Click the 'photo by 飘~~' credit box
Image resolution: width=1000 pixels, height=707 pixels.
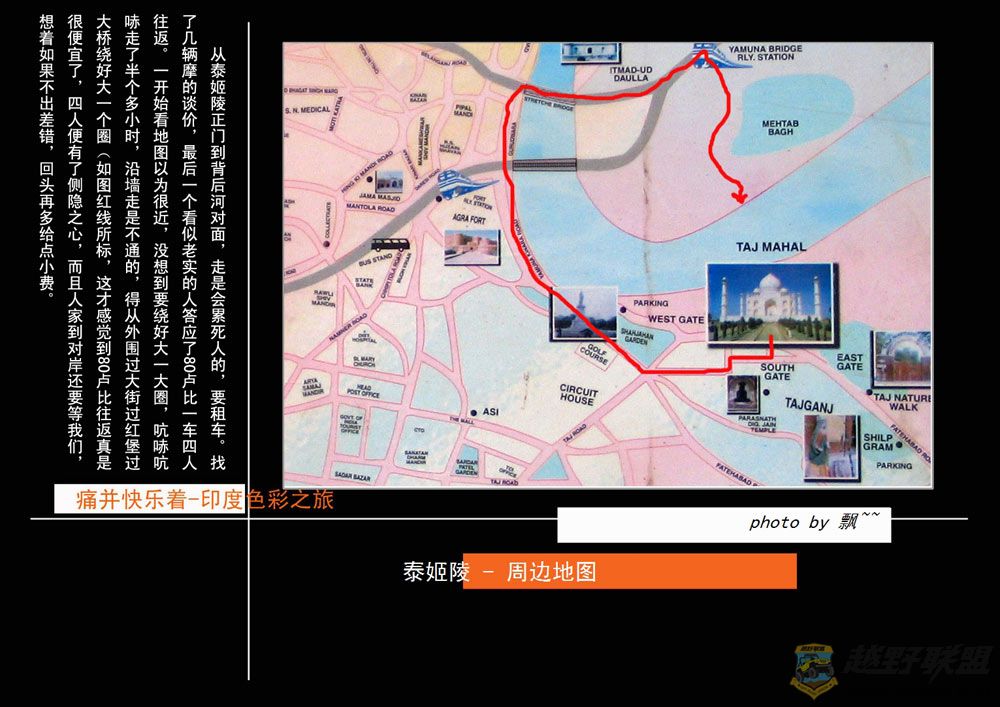723,524
